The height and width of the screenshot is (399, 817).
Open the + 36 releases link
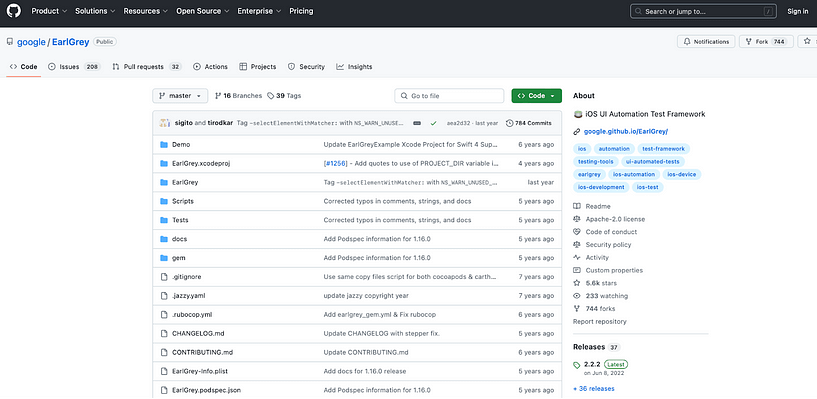tap(593, 389)
